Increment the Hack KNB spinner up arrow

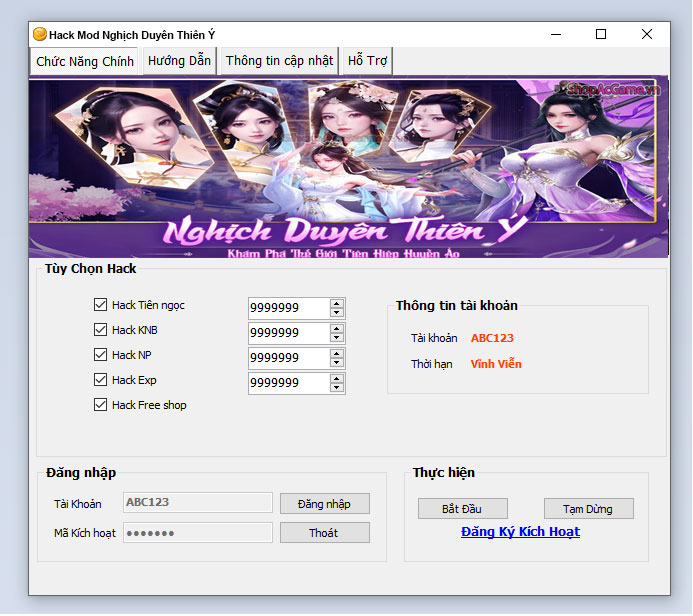pyautogui.click(x=337, y=329)
